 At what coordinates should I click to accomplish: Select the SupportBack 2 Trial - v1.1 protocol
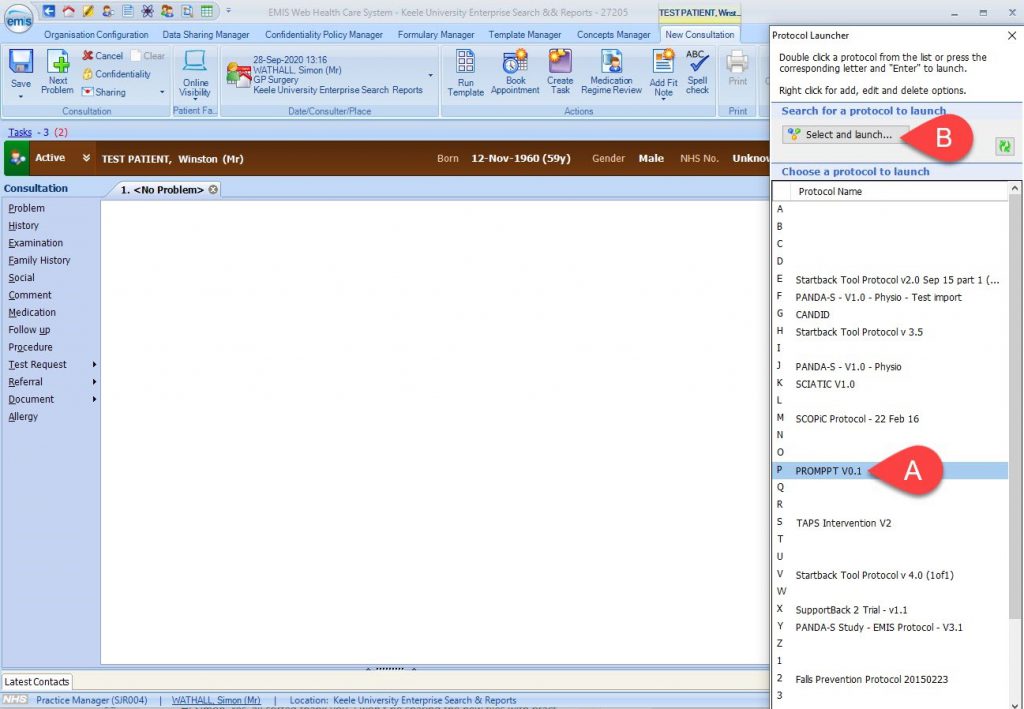pyautogui.click(x=889, y=610)
